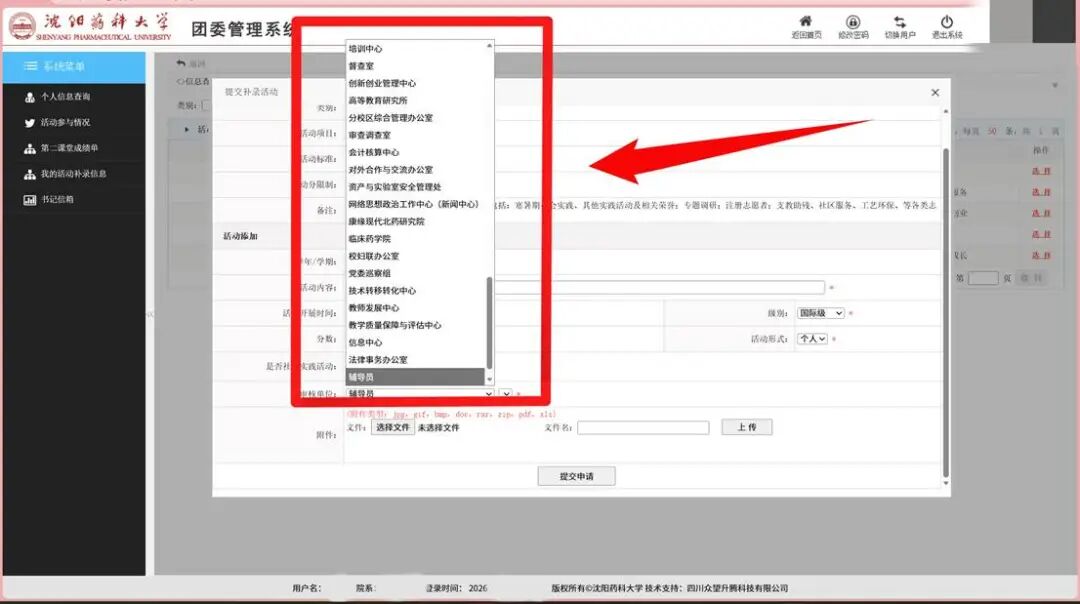Click the power icon to exit system (退出系统)

(x=947, y=22)
